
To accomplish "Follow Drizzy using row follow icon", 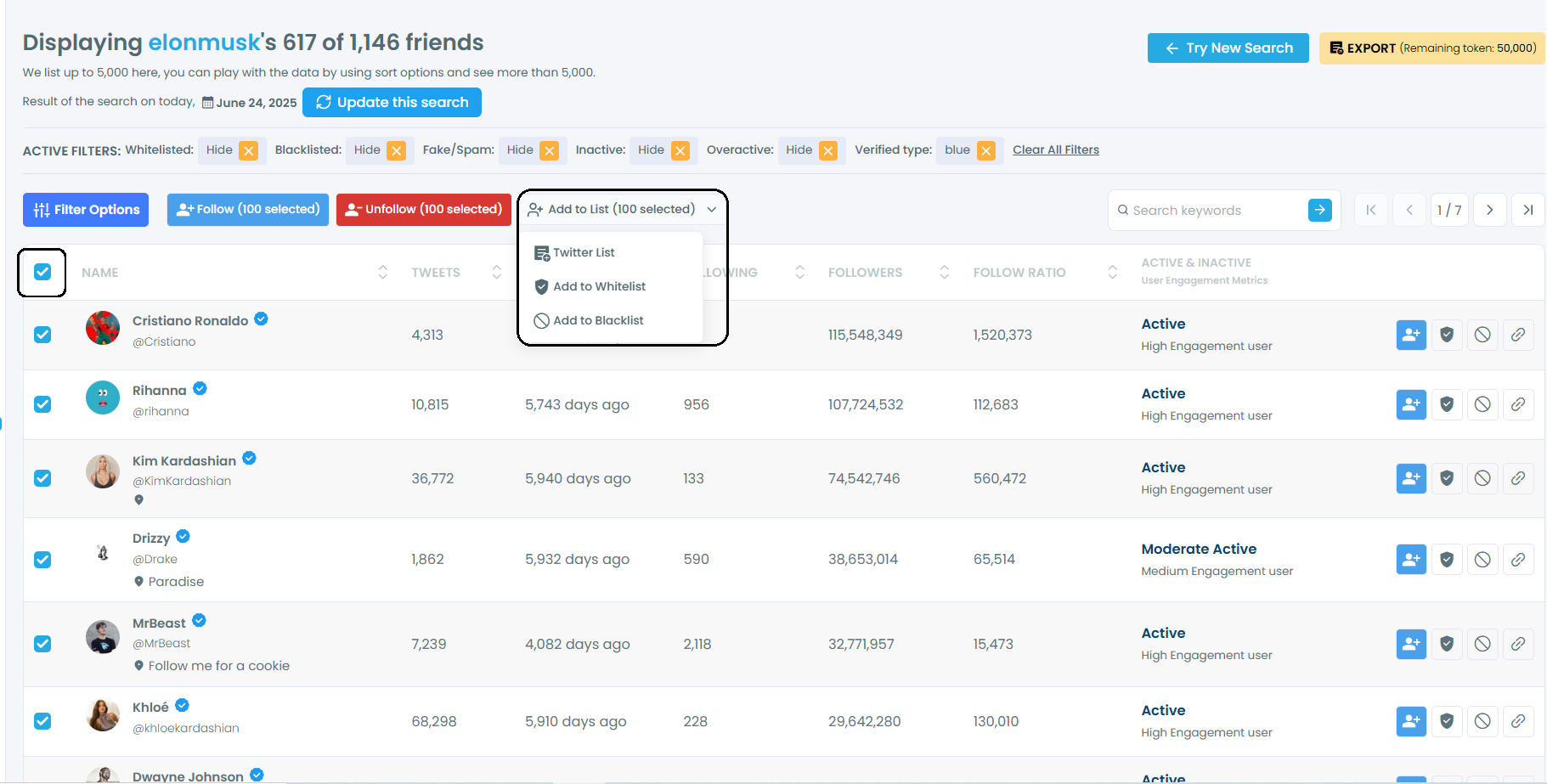I will coord(1411,559).
